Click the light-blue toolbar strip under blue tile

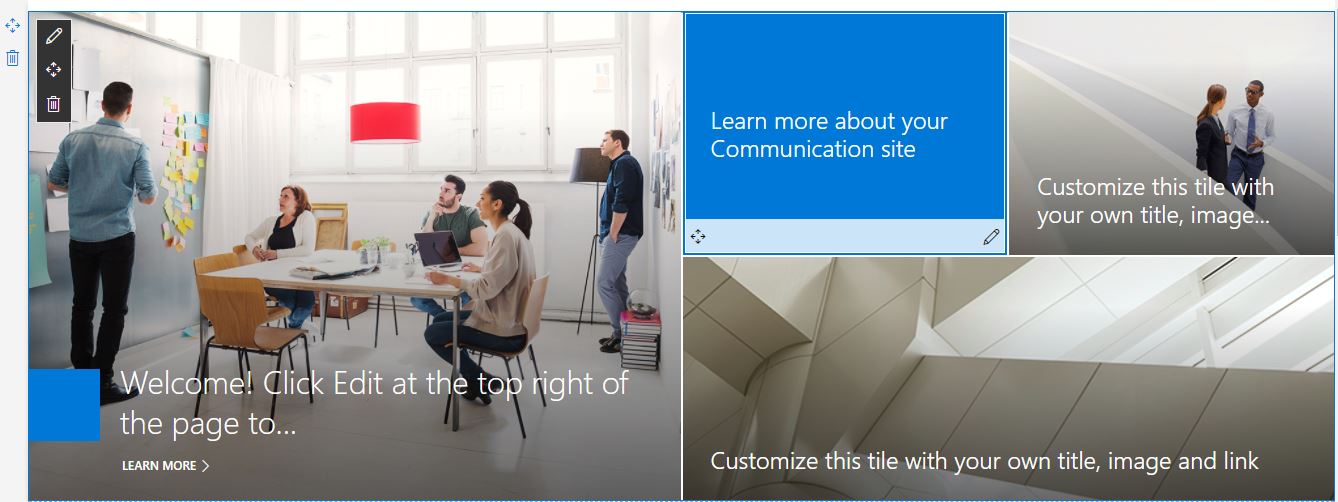click(845, 237)
